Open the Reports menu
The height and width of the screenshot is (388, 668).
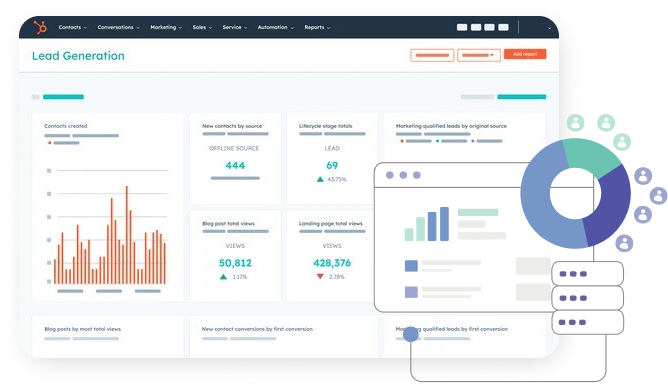coord(317,27)
